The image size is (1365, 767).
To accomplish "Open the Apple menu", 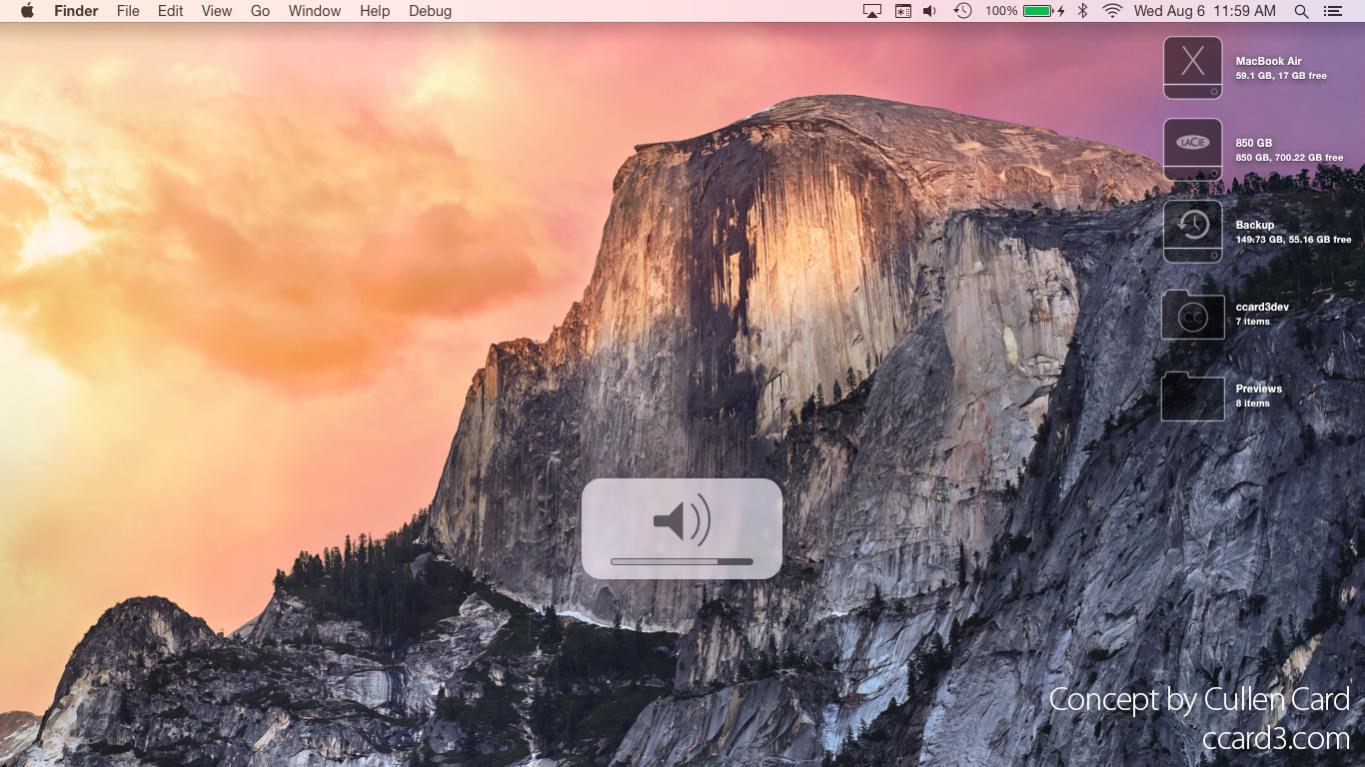I will [x=27, y=11].
